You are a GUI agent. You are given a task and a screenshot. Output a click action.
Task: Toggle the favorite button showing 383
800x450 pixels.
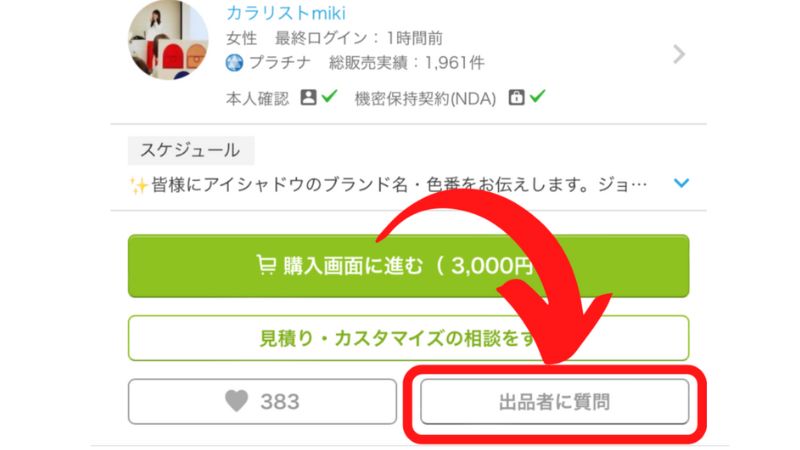262,402
